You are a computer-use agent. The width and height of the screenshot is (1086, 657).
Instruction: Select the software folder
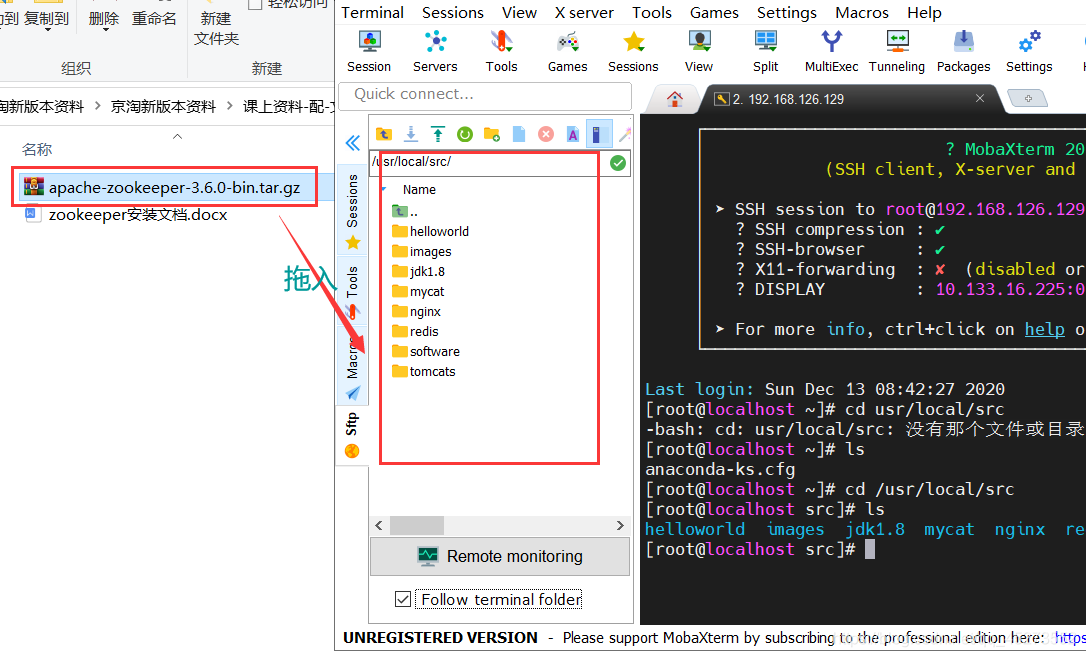click(426, 352)
